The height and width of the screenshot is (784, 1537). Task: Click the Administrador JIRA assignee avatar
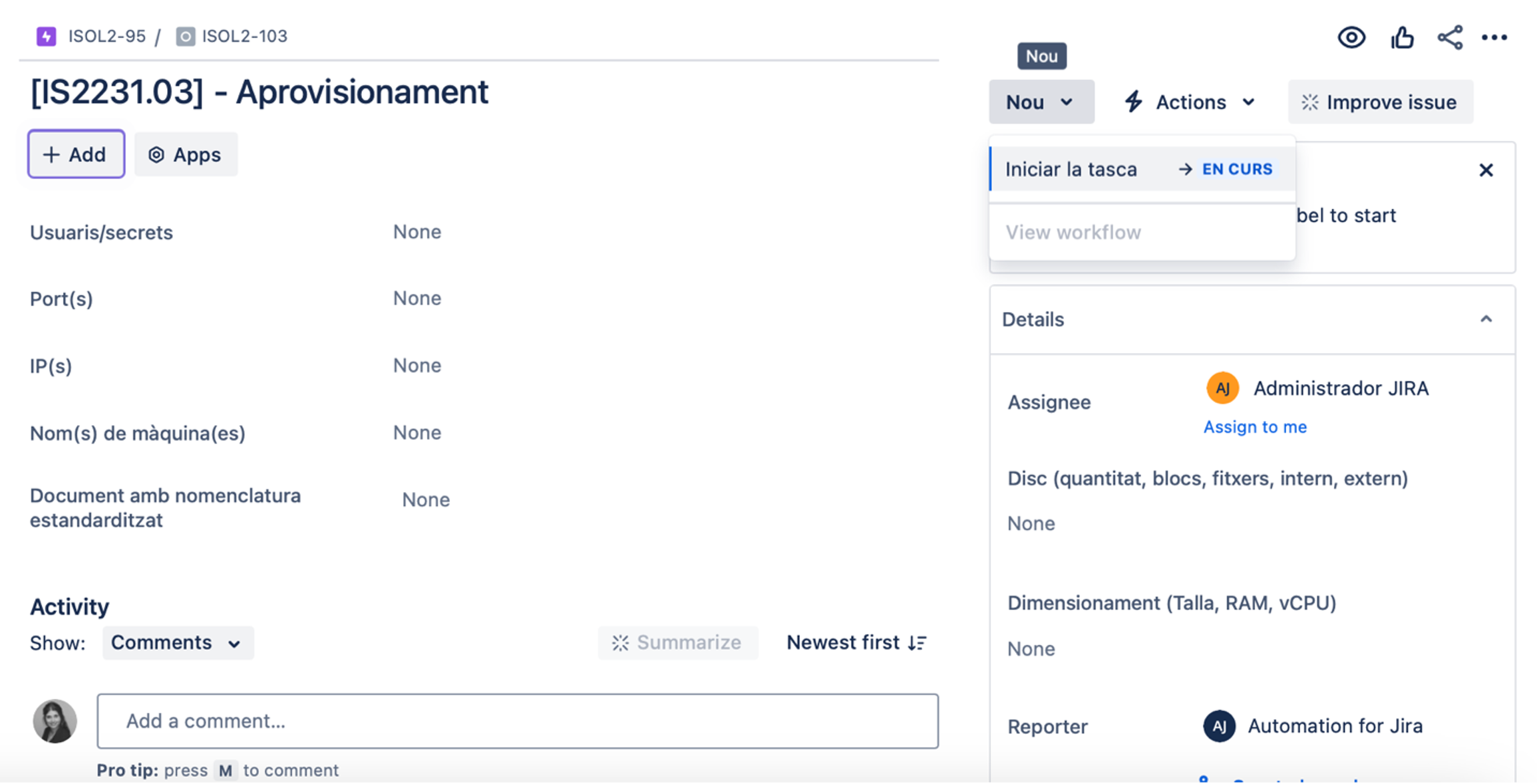point(1222,388)
